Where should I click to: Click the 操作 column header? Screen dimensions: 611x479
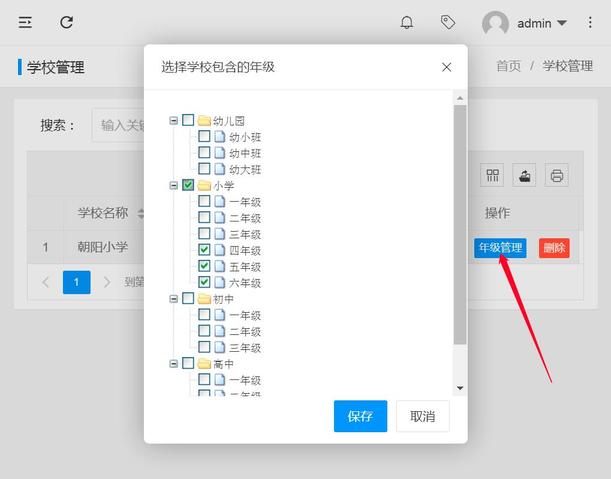(497, 213)
